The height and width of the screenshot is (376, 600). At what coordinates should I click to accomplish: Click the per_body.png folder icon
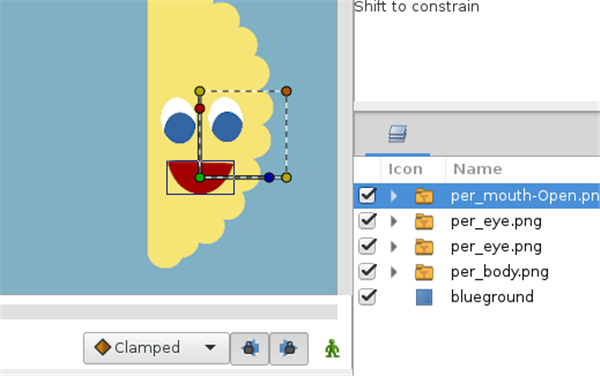[x=424, y=272]
